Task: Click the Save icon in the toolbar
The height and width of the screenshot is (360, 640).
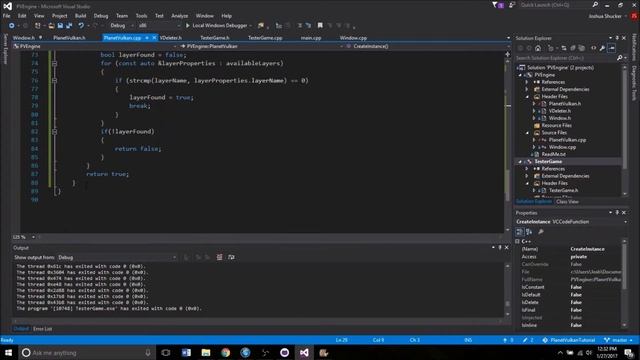Action: (x=60, y=26)
